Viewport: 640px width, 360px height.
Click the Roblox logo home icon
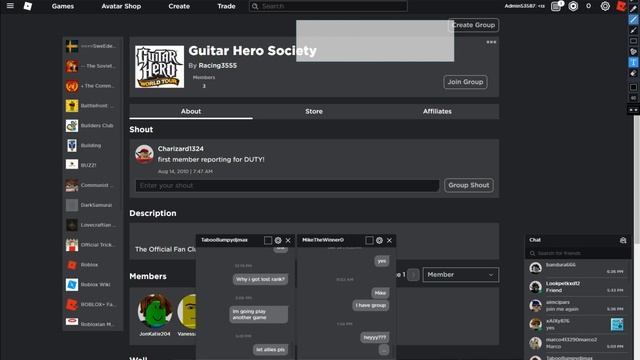[28, 6]
